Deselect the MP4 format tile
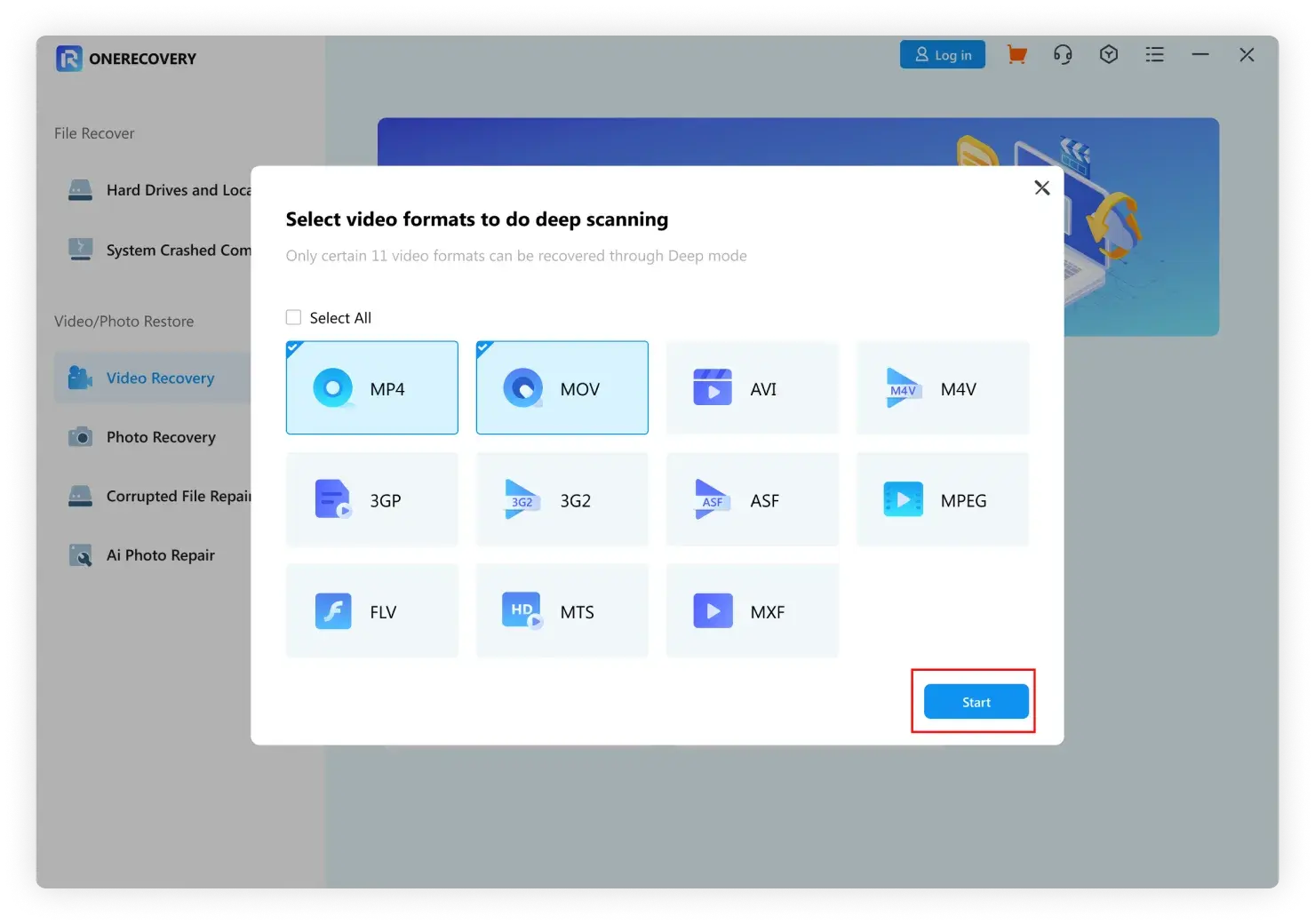The height and width of the screenshot is (924, 1315). (x=372, y=388)
